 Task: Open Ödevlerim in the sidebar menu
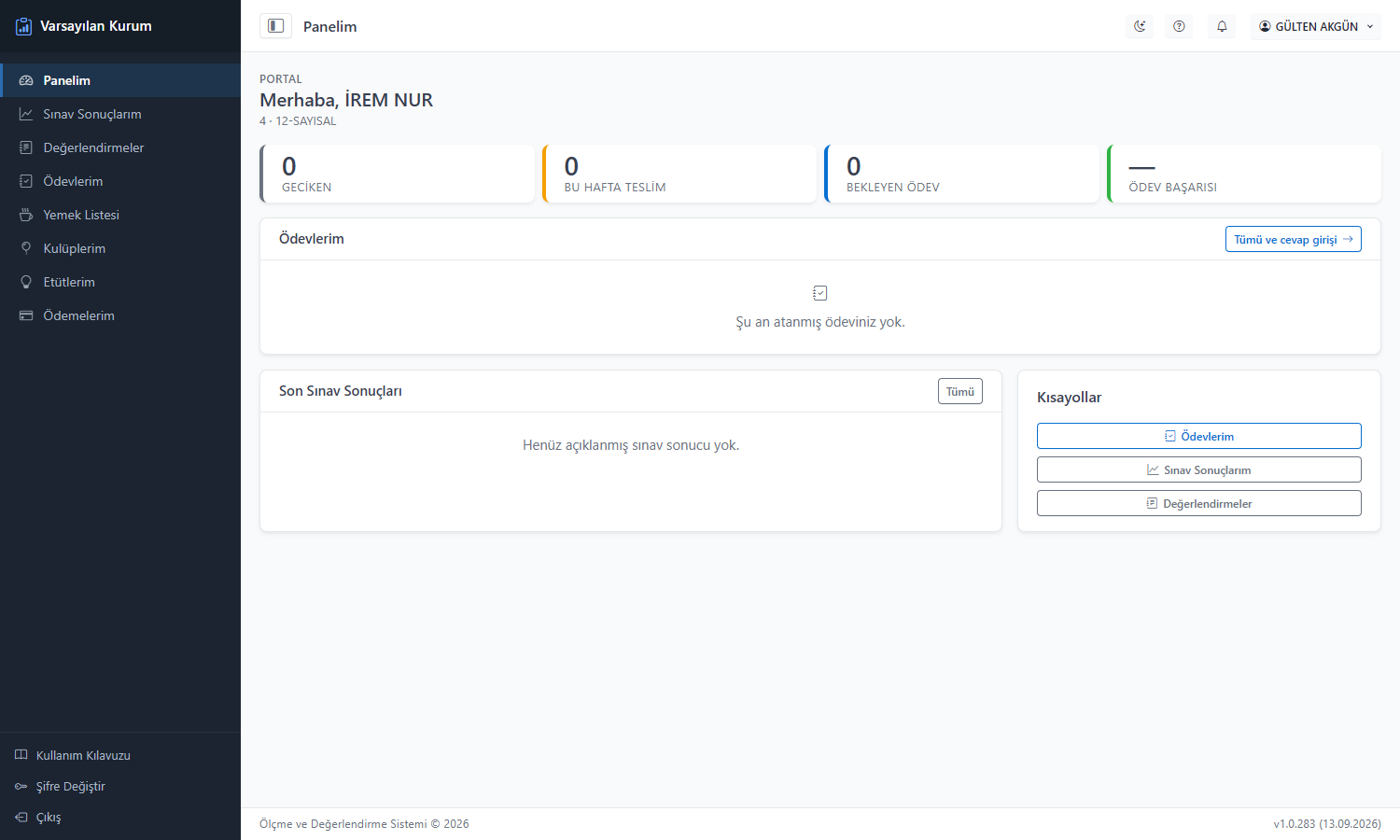[x=120, y=181]
